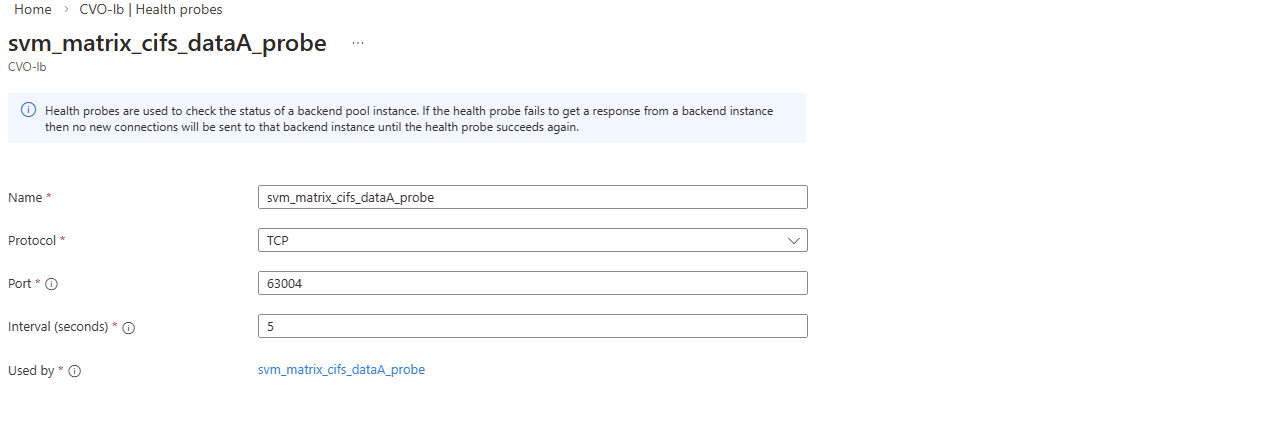The width and height of the screenshot is (1267, 423).
Task: Click the health probes information banner text
Action: (410, 119)
